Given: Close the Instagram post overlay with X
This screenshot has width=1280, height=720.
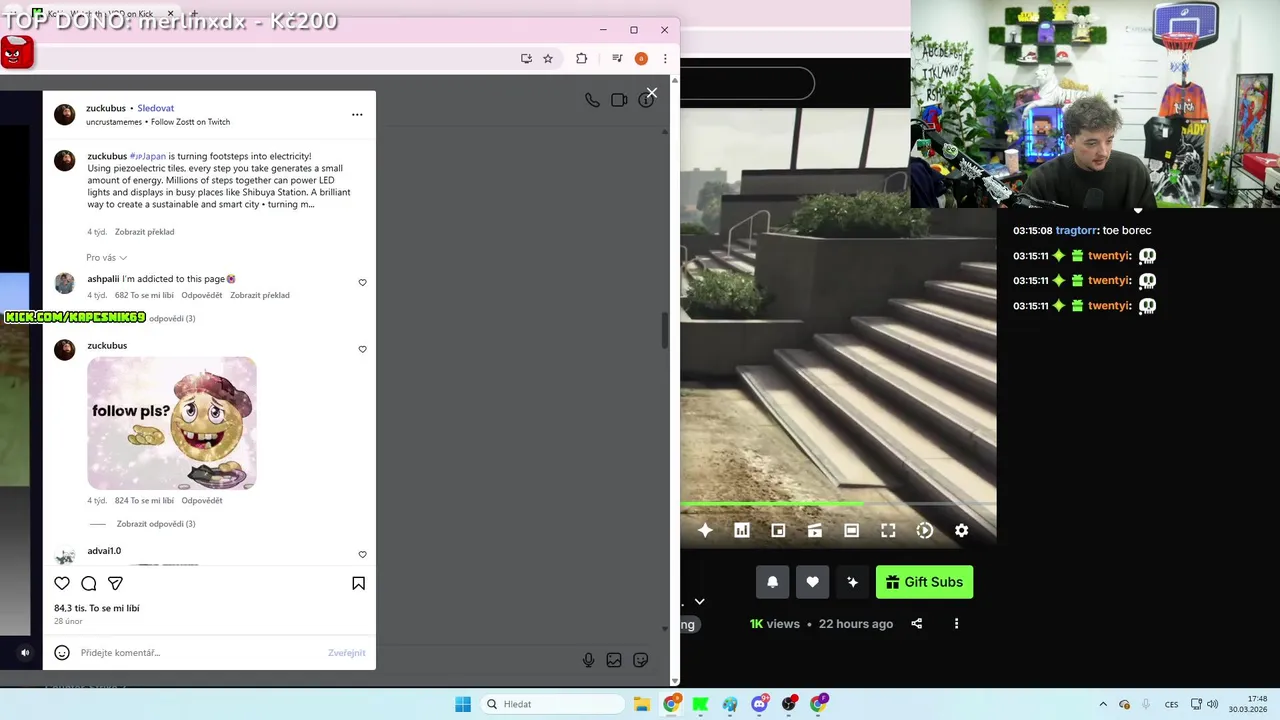Looking at the screenshot, I should coord(652,93).
